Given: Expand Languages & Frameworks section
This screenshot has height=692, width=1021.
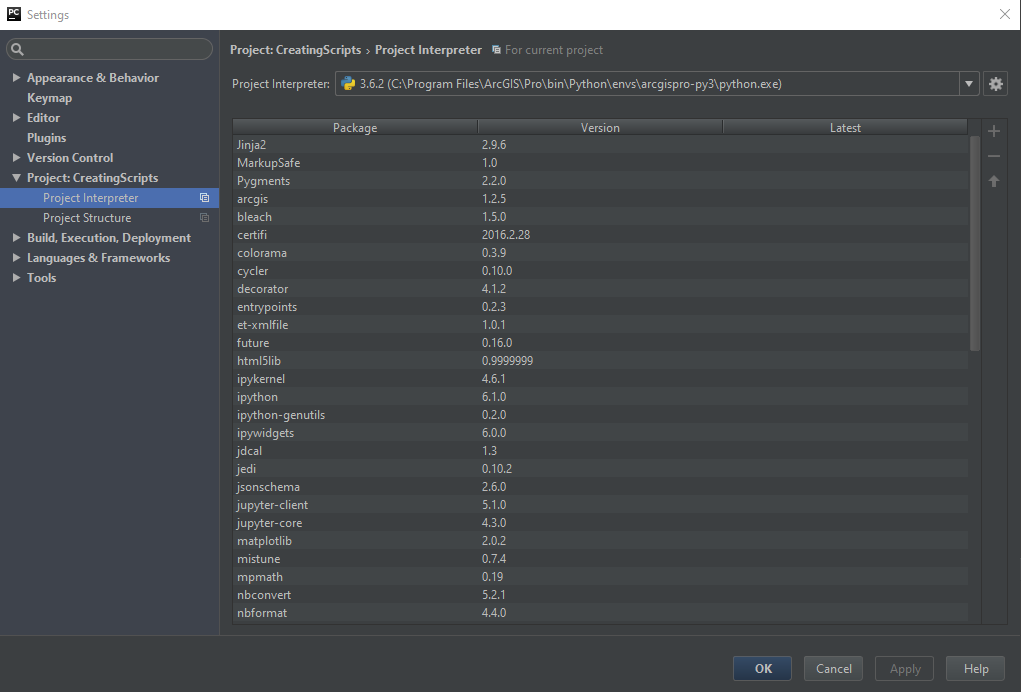Looking at the screenshot, I should tap(16, 258).
